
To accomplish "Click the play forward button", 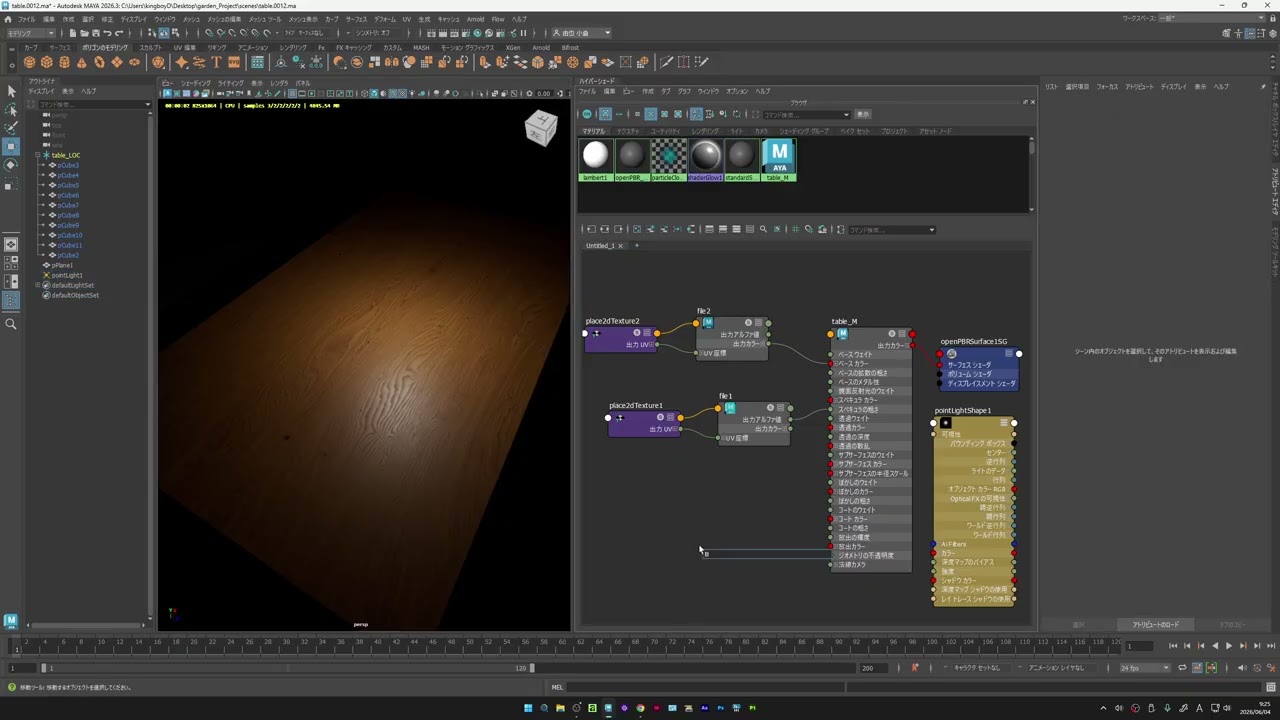I will tap(1229, 646).
